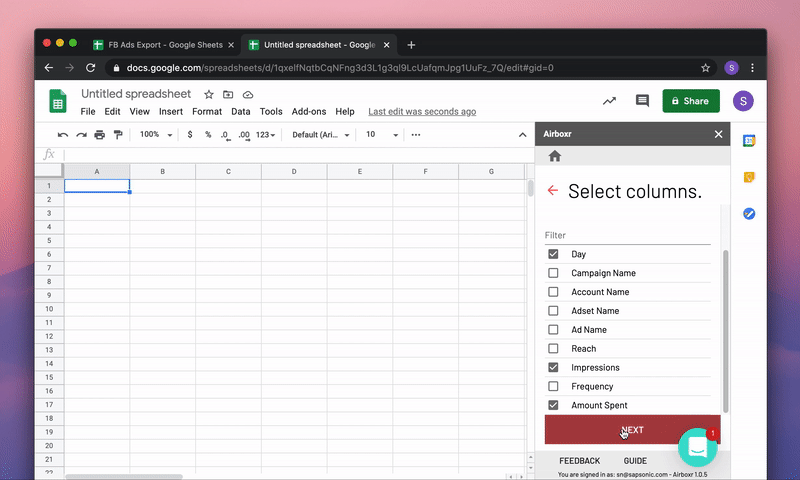Check the Adset Name checkbox

pyautogui.click(x=553, y=311)
